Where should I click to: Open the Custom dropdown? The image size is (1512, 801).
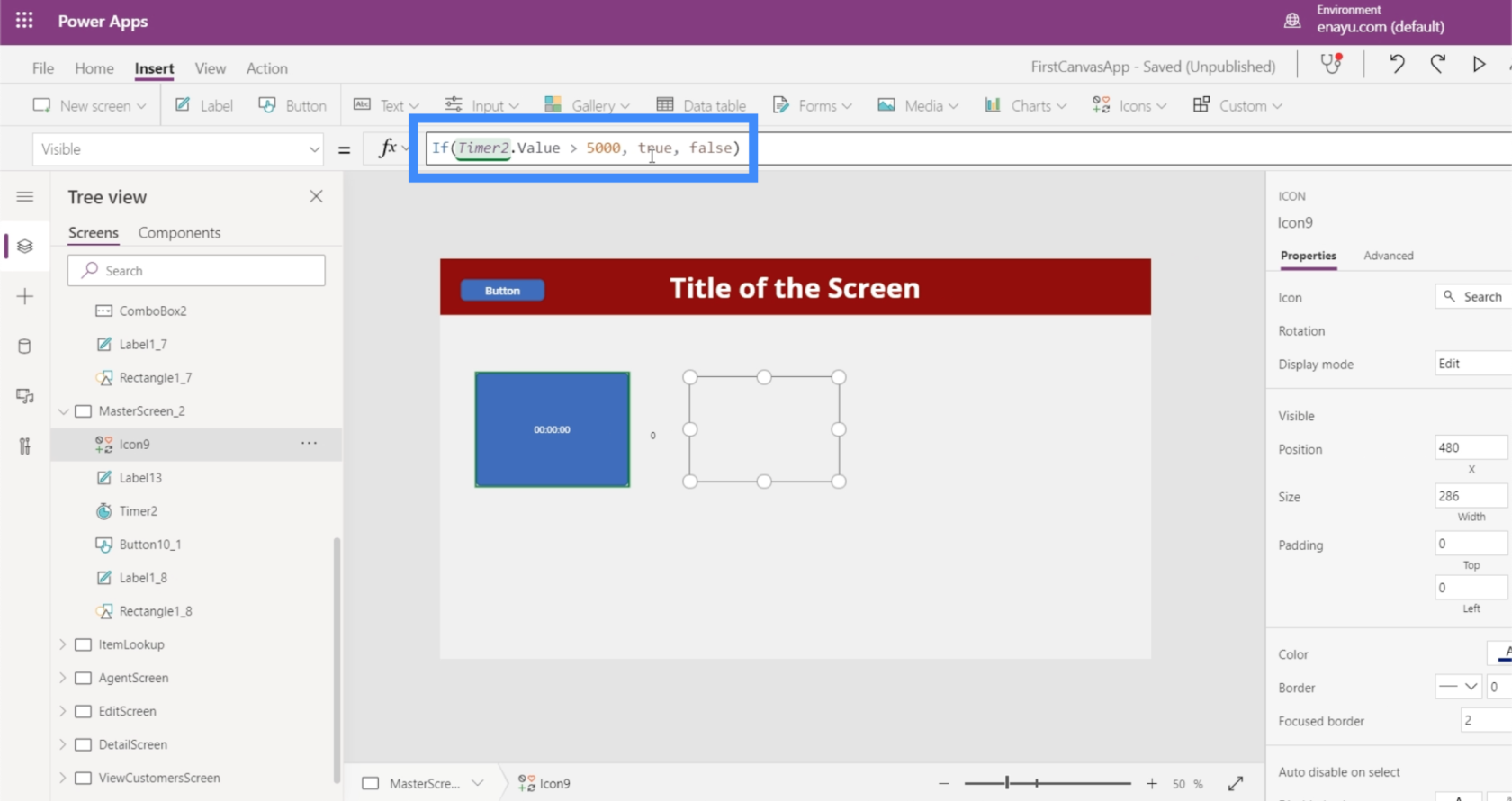(1237, 105)
